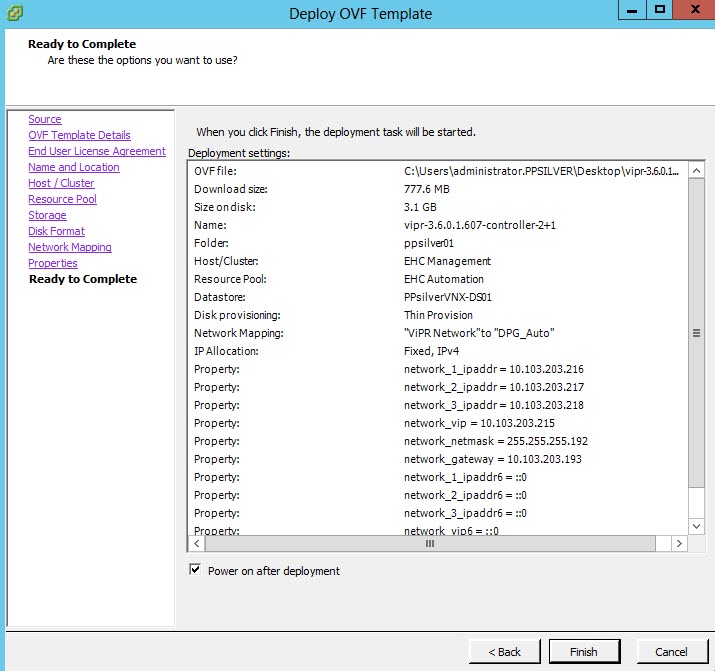Screen dimensions: 715x671
Task: Close the Deploy OVF Template window
Action: coord(694,10)
